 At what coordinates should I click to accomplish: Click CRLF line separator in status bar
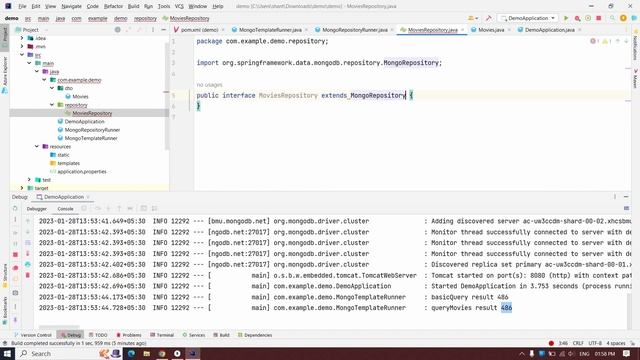[578, 343]
